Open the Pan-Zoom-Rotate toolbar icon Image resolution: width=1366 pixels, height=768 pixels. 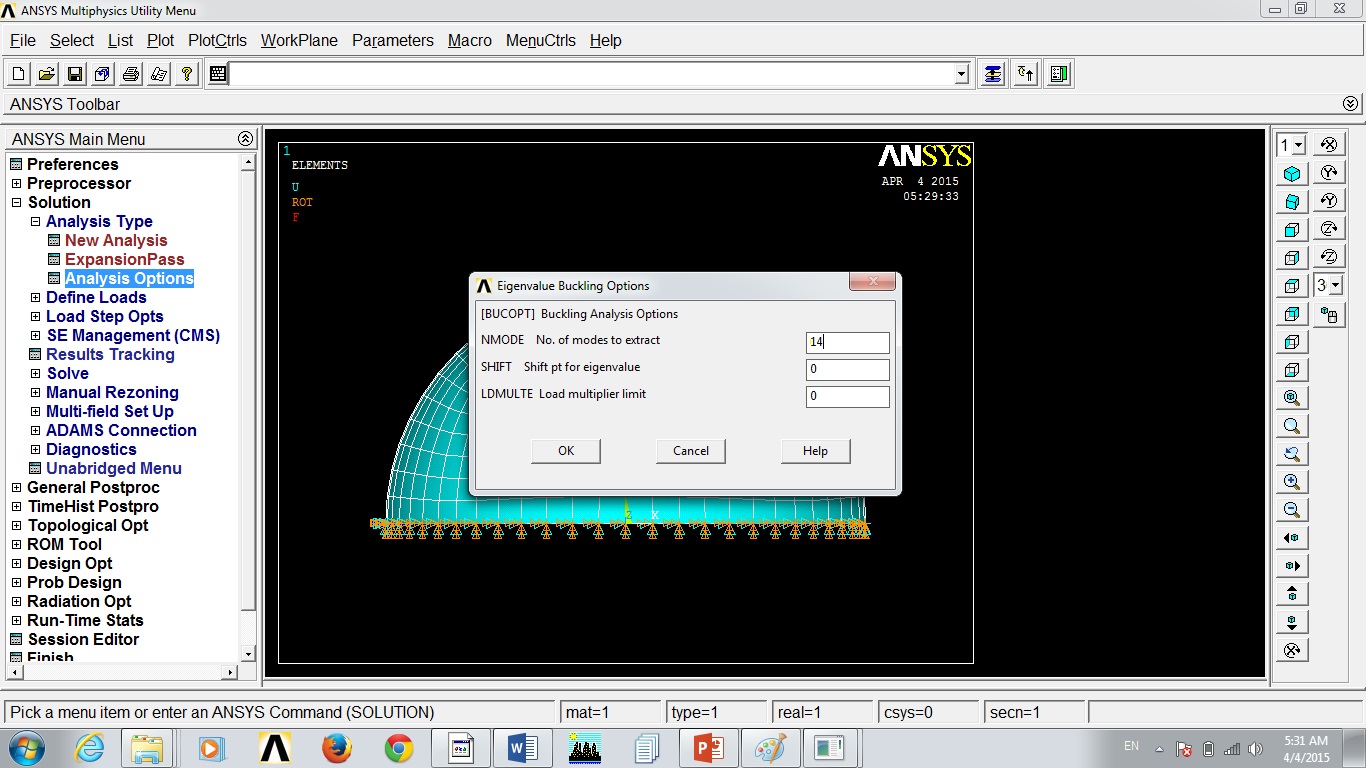(103, 74)
